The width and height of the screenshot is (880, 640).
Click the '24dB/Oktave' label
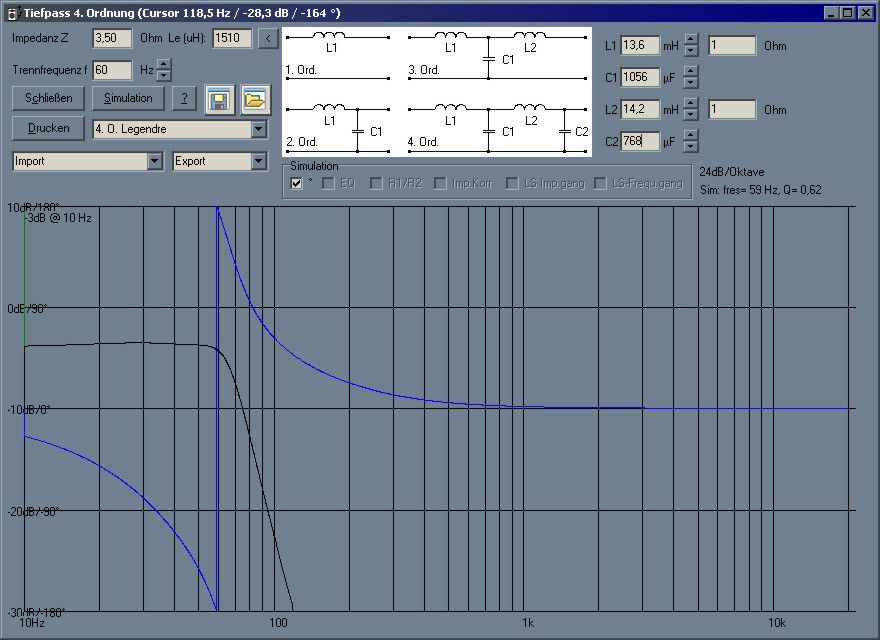pyautogui.click(x=732, y=172)
